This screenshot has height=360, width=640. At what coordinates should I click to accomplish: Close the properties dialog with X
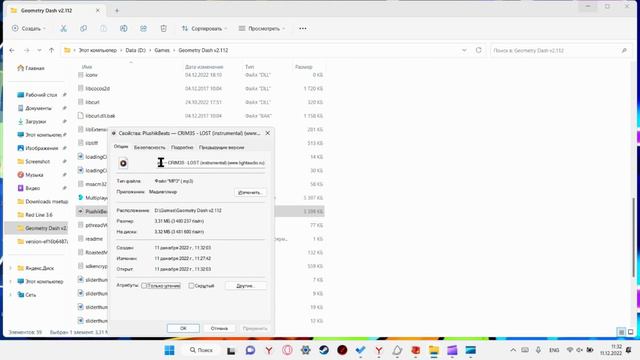267,133
